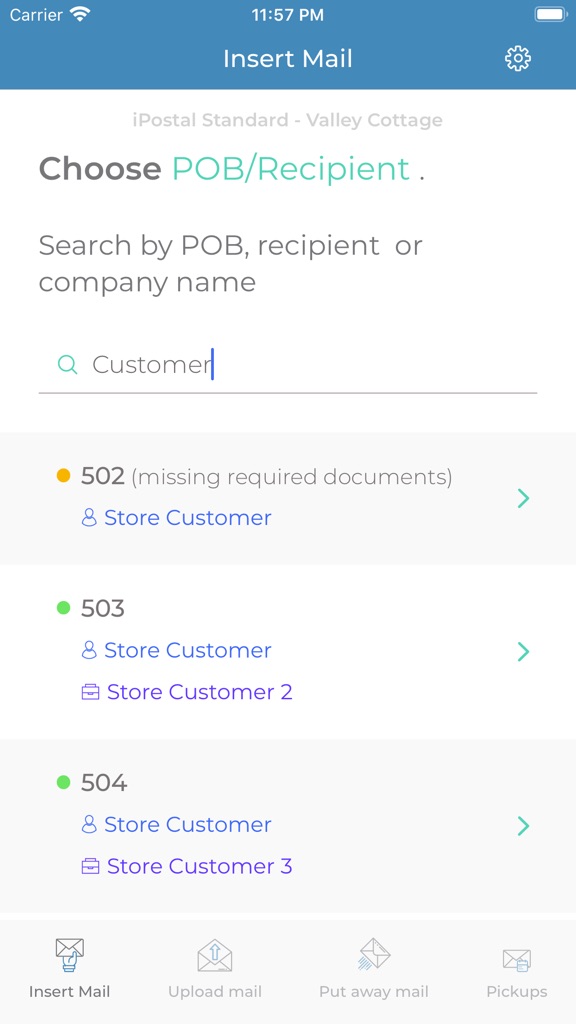The height and width of the screenshot is (1024, 576).
Task: Open POB 503 via the right chevron
Action: tap(523, 651)
